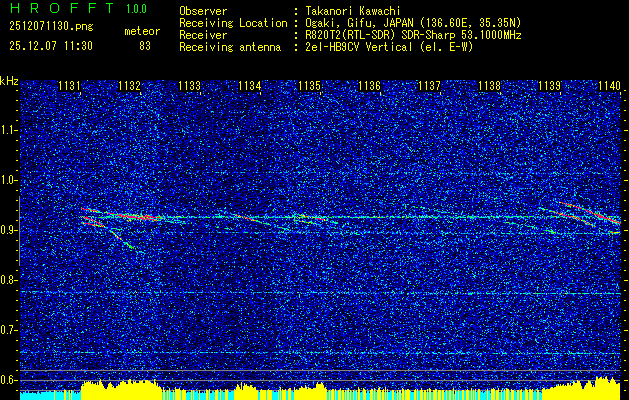Click the version number 1.0.0
Viewport: 629px width, 400px height.
(136, 9)
